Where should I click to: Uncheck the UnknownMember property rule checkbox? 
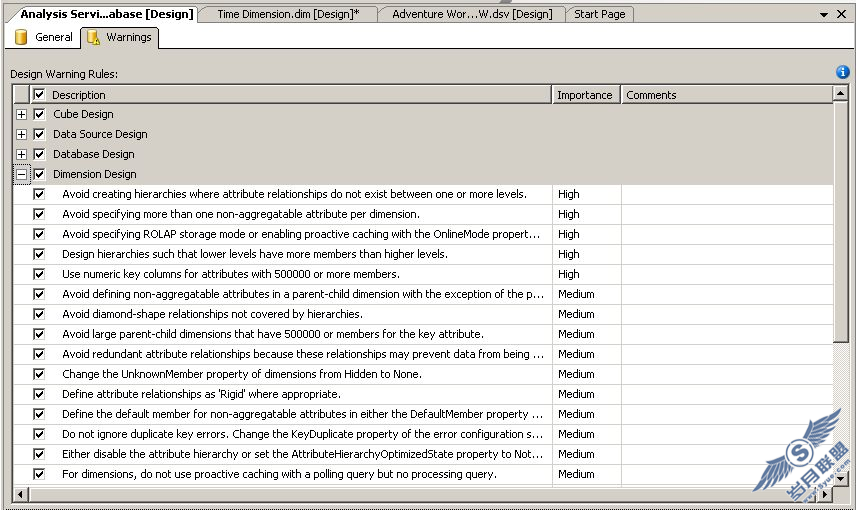(39, 374)
